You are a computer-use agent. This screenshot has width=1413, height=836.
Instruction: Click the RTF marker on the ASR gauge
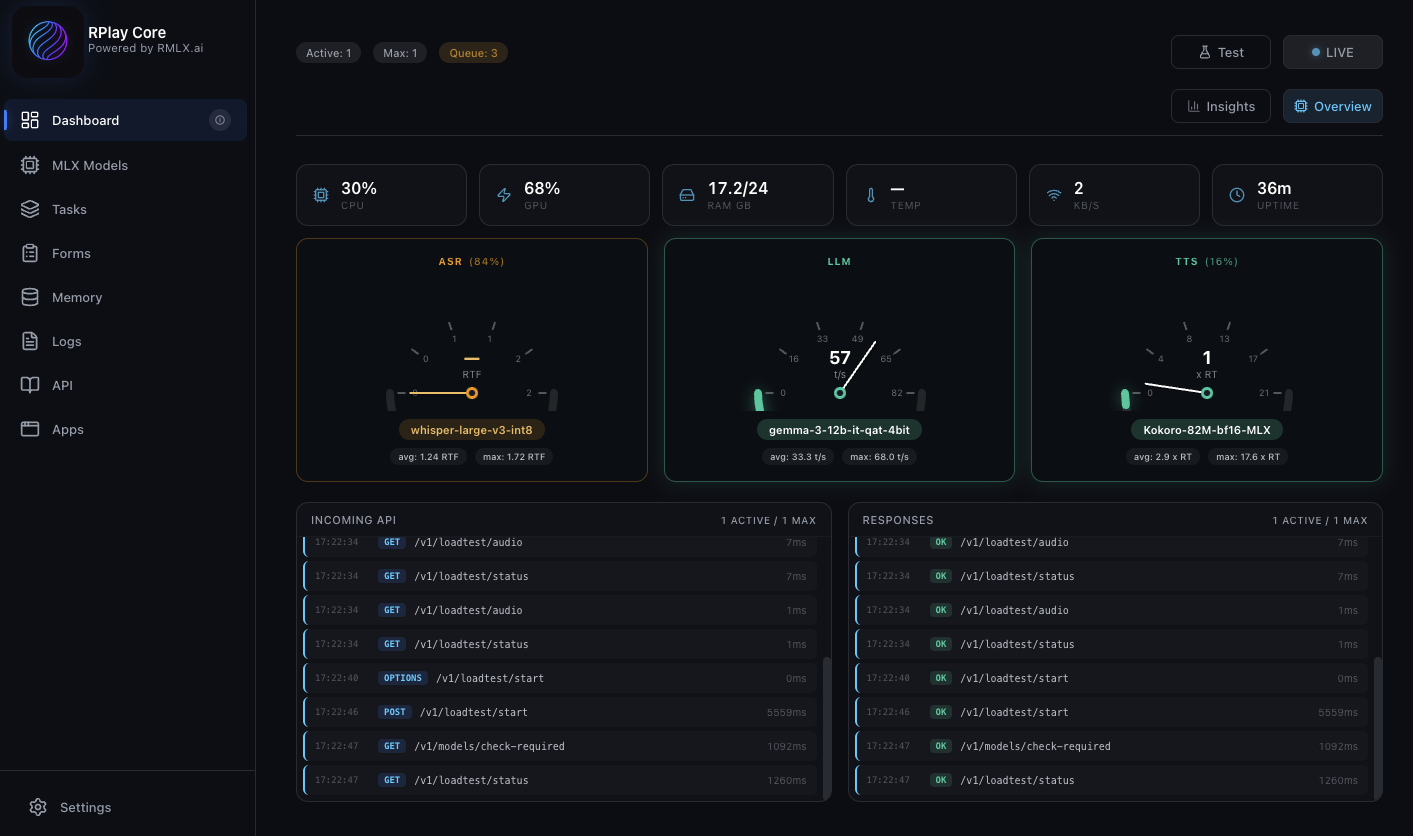[471, 393]
